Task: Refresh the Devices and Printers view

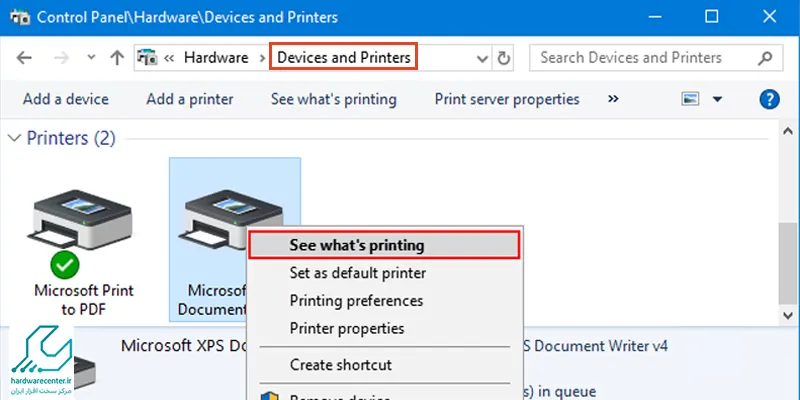Action: 504,59
